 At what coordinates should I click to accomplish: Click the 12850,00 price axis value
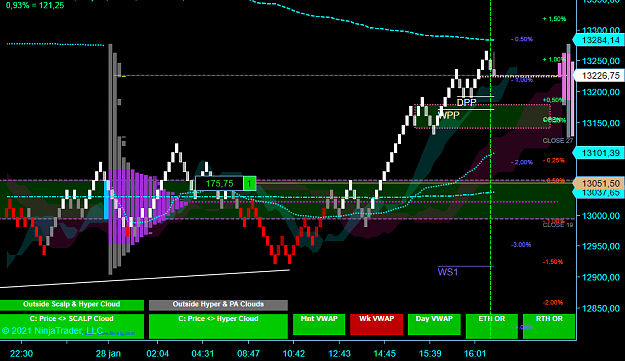coord(601,308)
